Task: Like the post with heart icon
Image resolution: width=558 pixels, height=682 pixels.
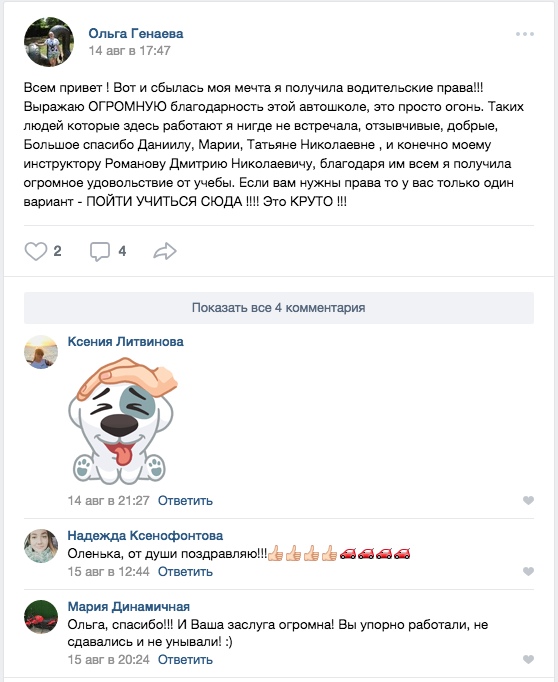Action: tap(36, 251)
